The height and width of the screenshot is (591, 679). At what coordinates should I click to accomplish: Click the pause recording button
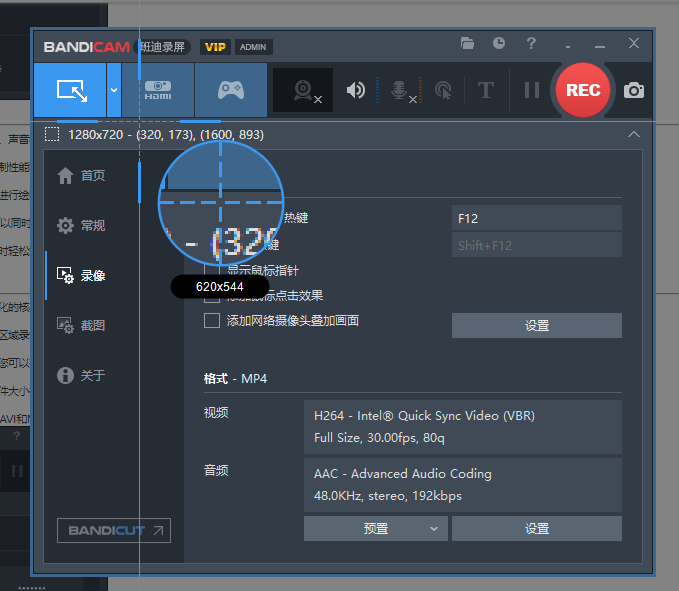pos(532,90)
